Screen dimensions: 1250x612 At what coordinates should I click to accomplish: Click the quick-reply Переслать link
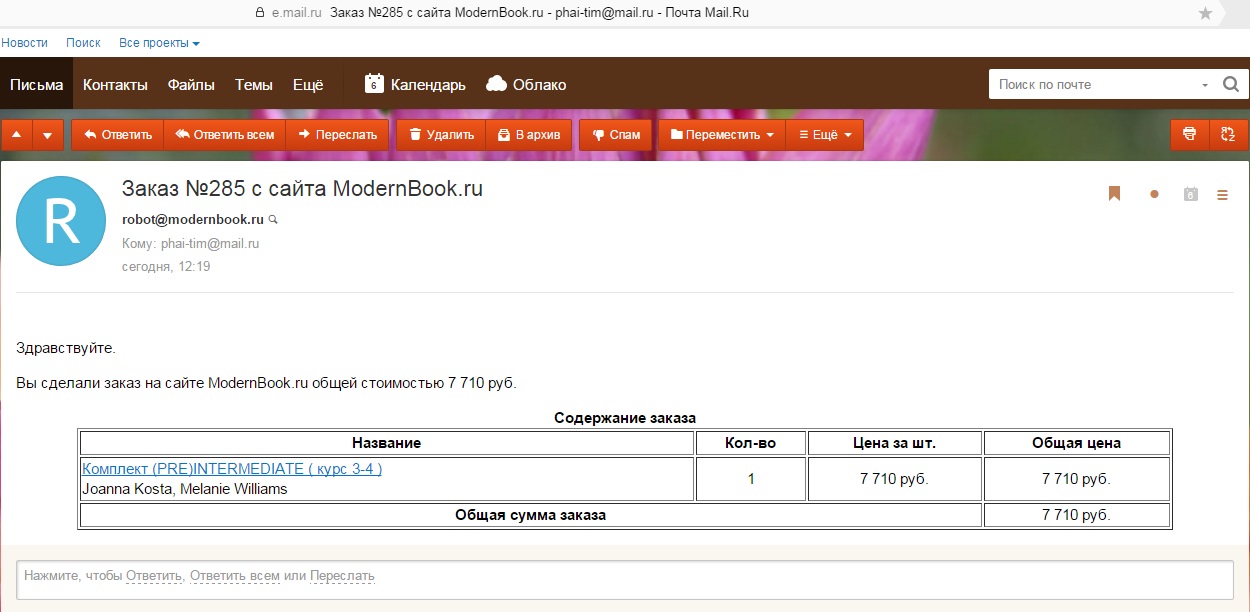(342, 576)
